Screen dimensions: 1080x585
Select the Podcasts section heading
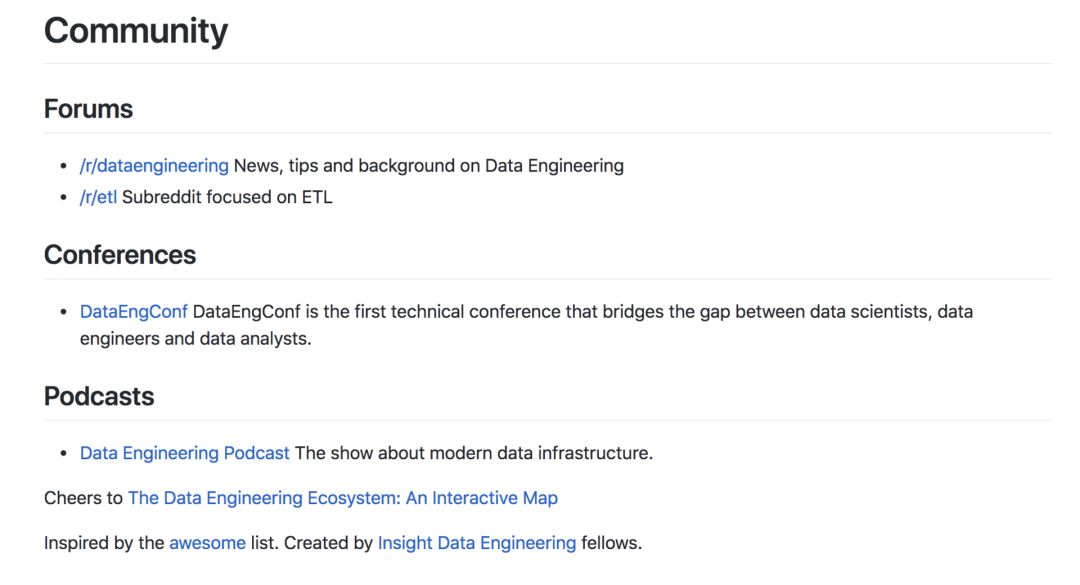(99, 396)
